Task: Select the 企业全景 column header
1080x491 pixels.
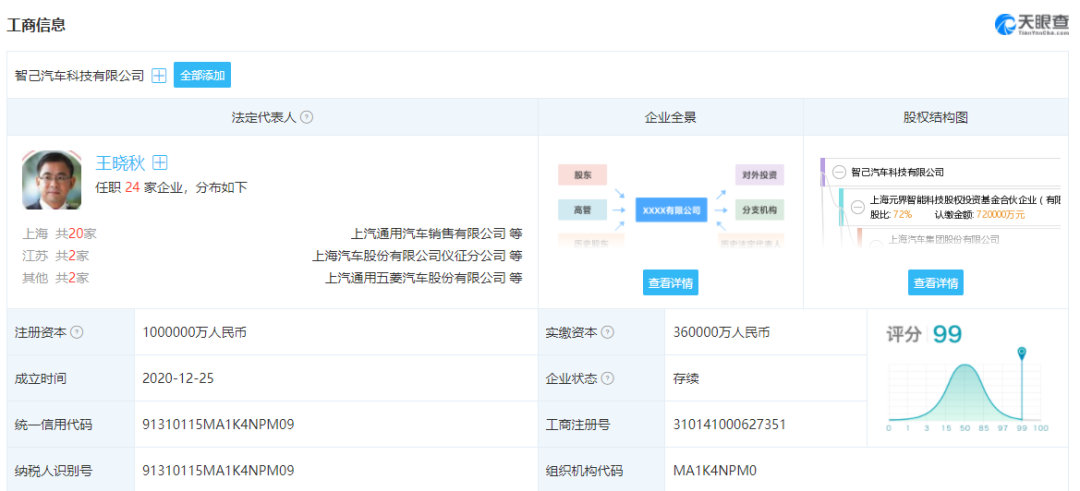Action: 670,117
